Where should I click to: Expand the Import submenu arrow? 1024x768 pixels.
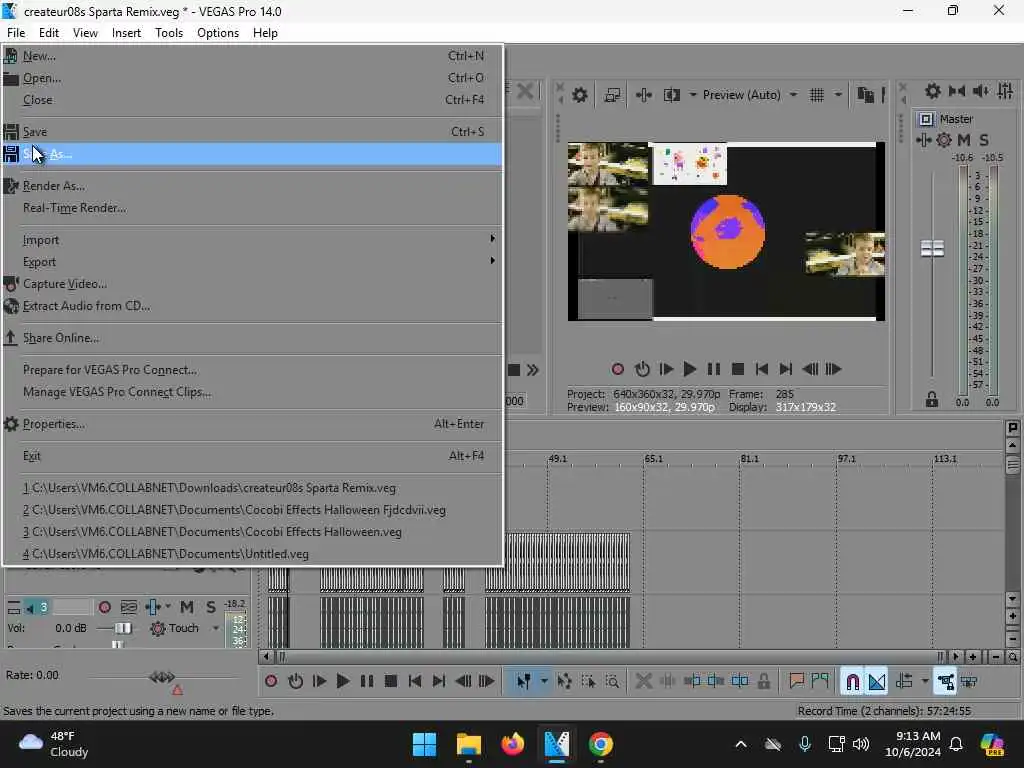(x=492, y=239)
